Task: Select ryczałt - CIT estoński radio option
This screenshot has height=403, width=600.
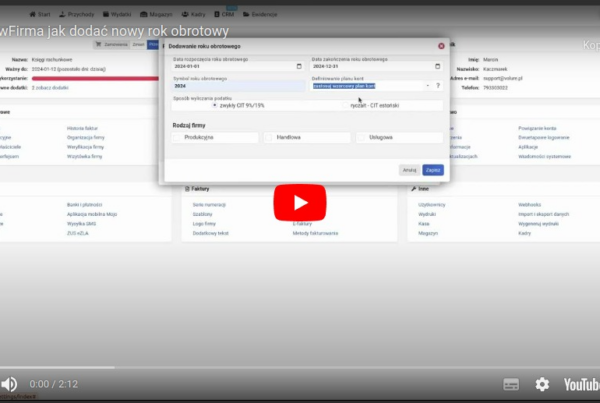Action: (347, 105)
